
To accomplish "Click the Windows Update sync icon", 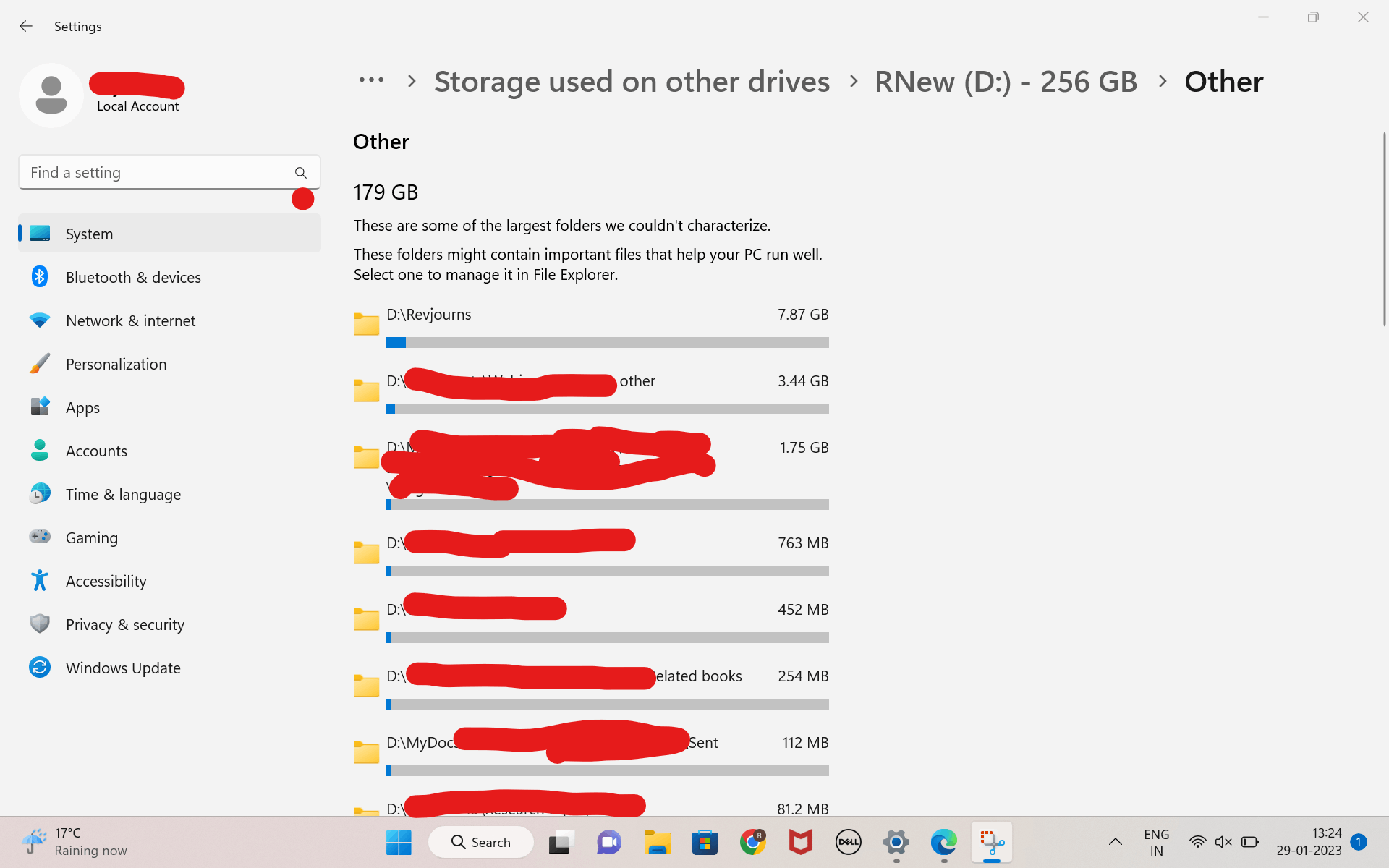I will [x=40, y=667].
